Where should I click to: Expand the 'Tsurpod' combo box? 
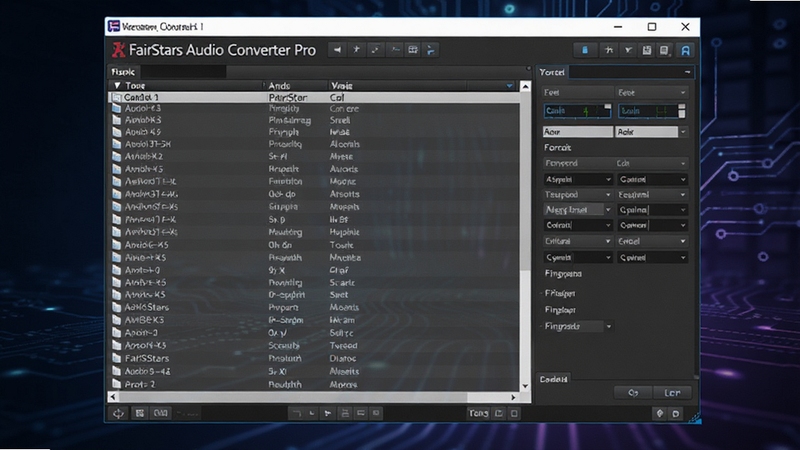(x=578, y=194)
